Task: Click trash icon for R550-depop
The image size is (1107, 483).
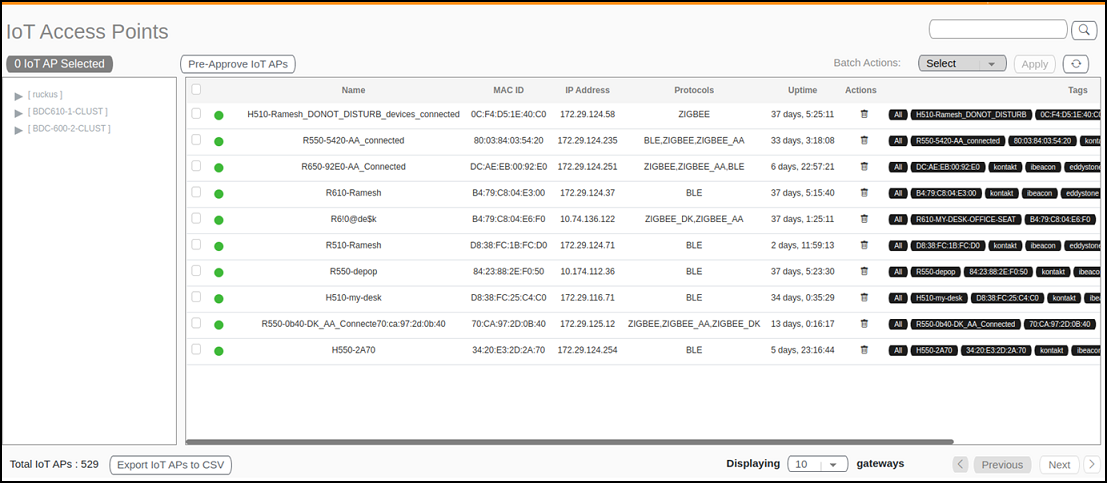Action: pyautogui.click(x=864, y=271)
